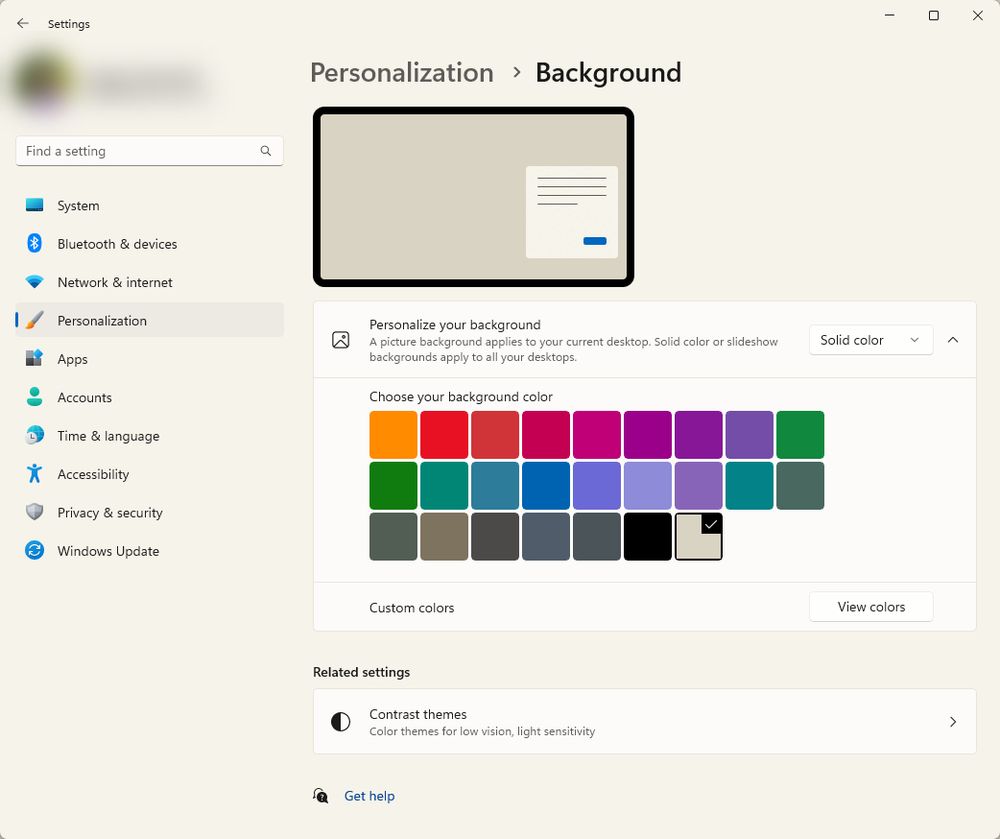Click the Personalization paintbrush icon

34,320
